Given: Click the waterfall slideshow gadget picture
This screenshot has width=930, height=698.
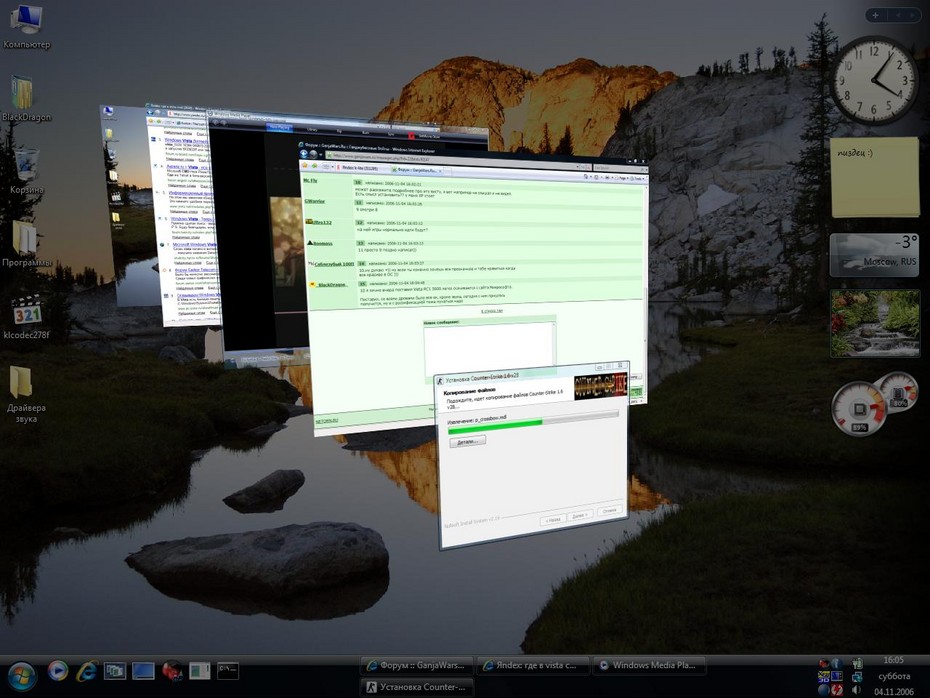Looking at the screenshot, I should point(875,323).
